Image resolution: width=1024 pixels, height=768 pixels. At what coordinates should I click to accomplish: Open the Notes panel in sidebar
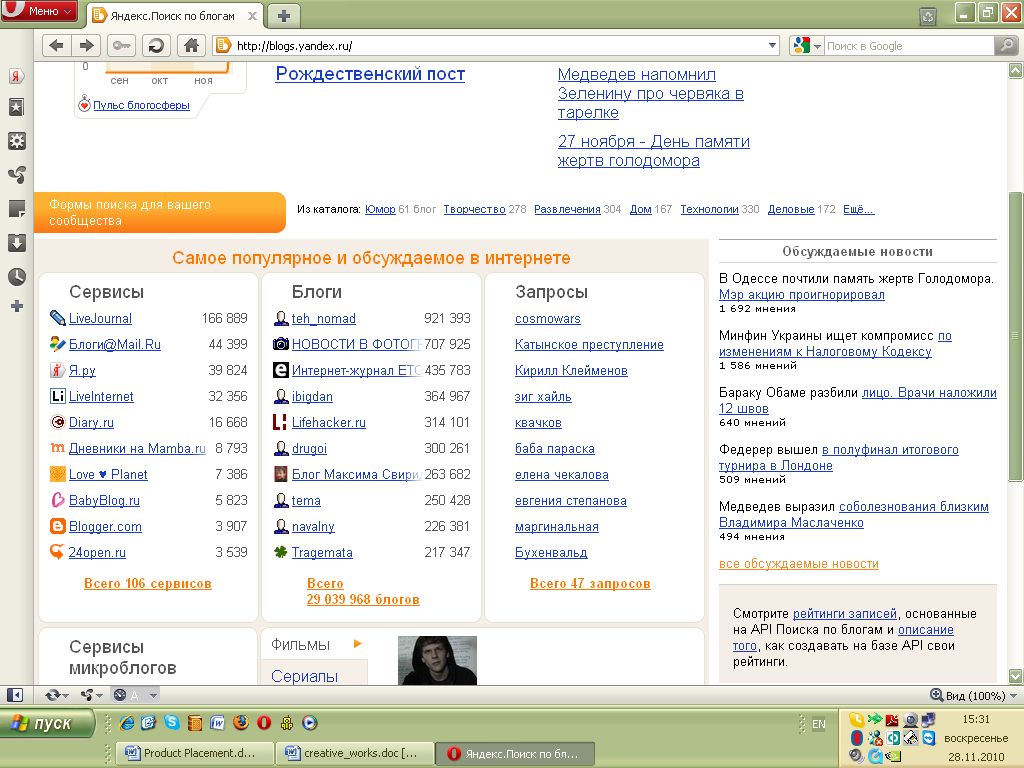(x=17, y=209)
